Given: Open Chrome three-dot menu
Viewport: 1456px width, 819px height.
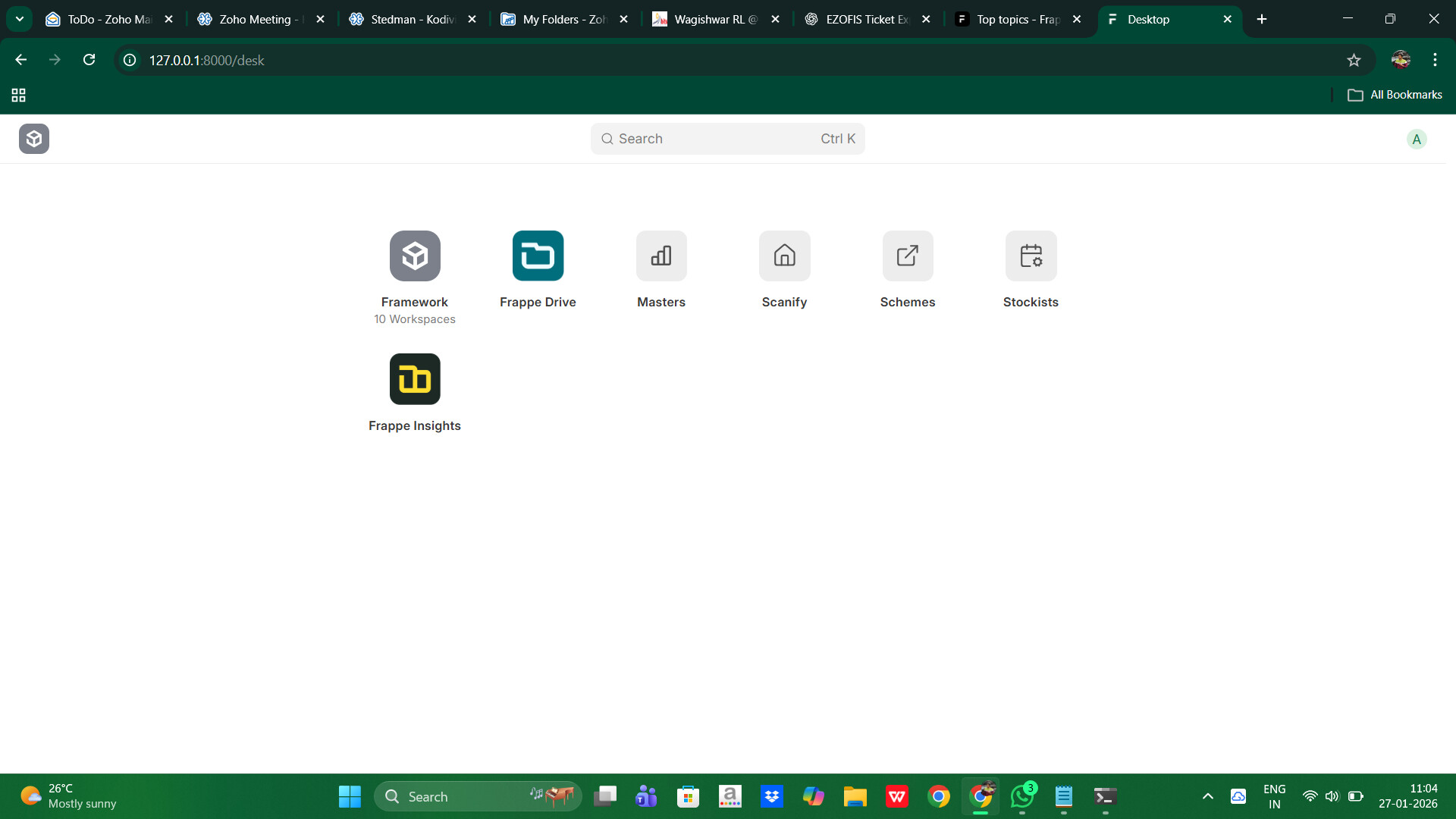Looking at the screenshot, I should pyautogui.click(x=1435, y=60).
